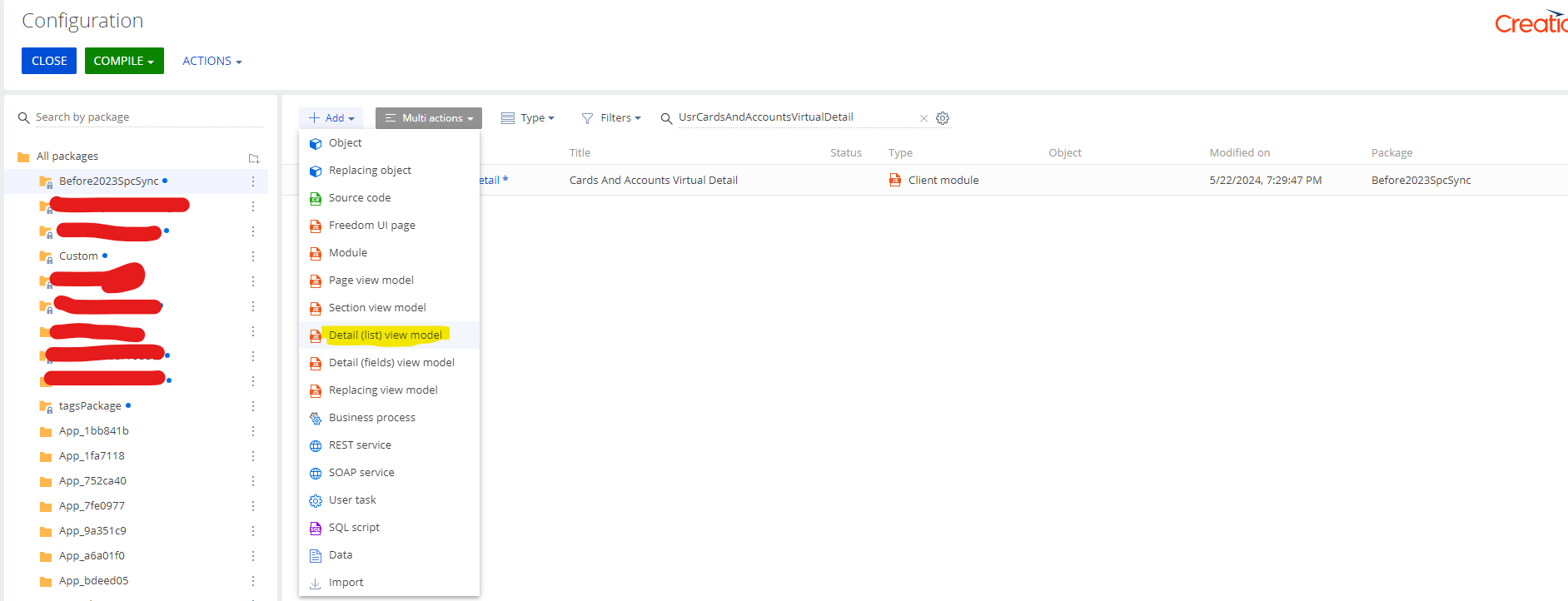Open the three-dot menu for App_a6a01f0
This screenshot has width=1568, height=601.
tap(253, 555)
